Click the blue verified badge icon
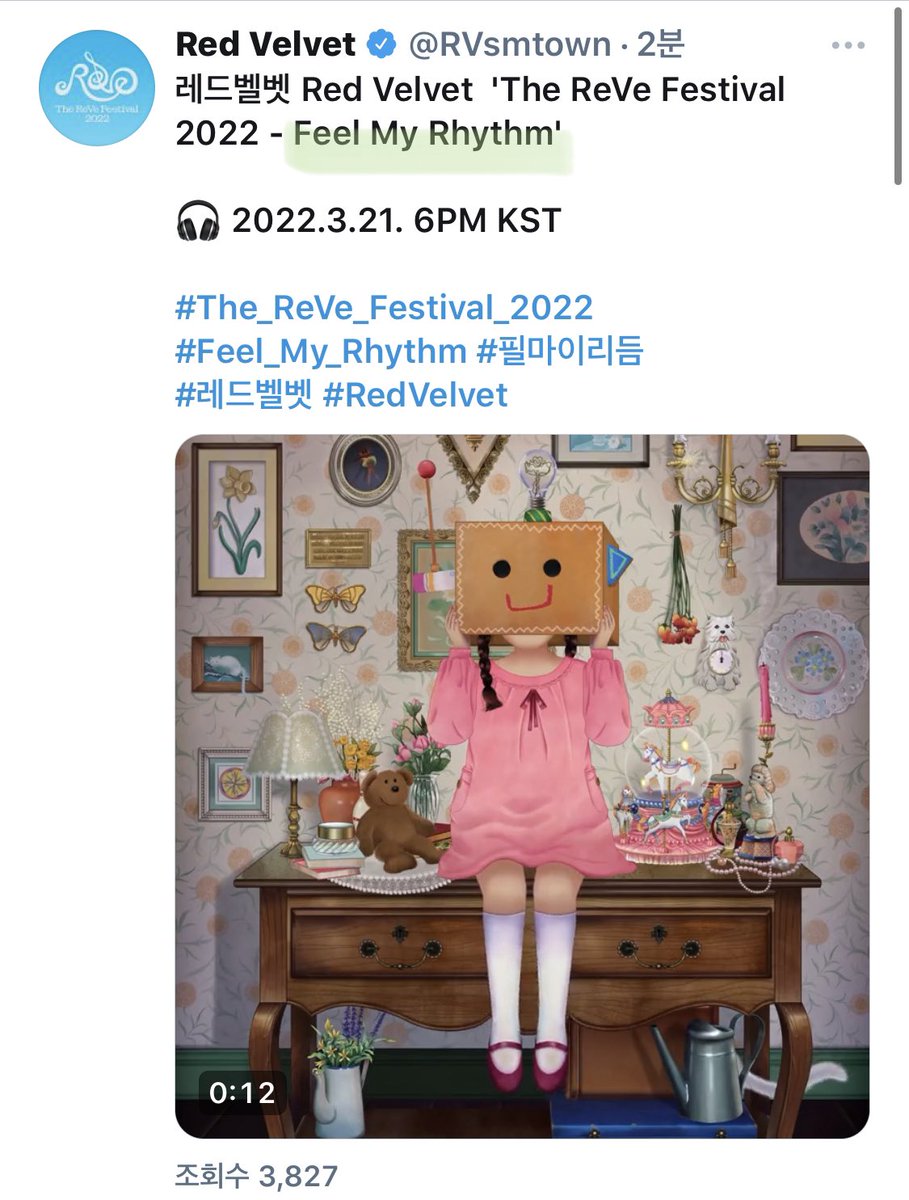 (383, 45)
